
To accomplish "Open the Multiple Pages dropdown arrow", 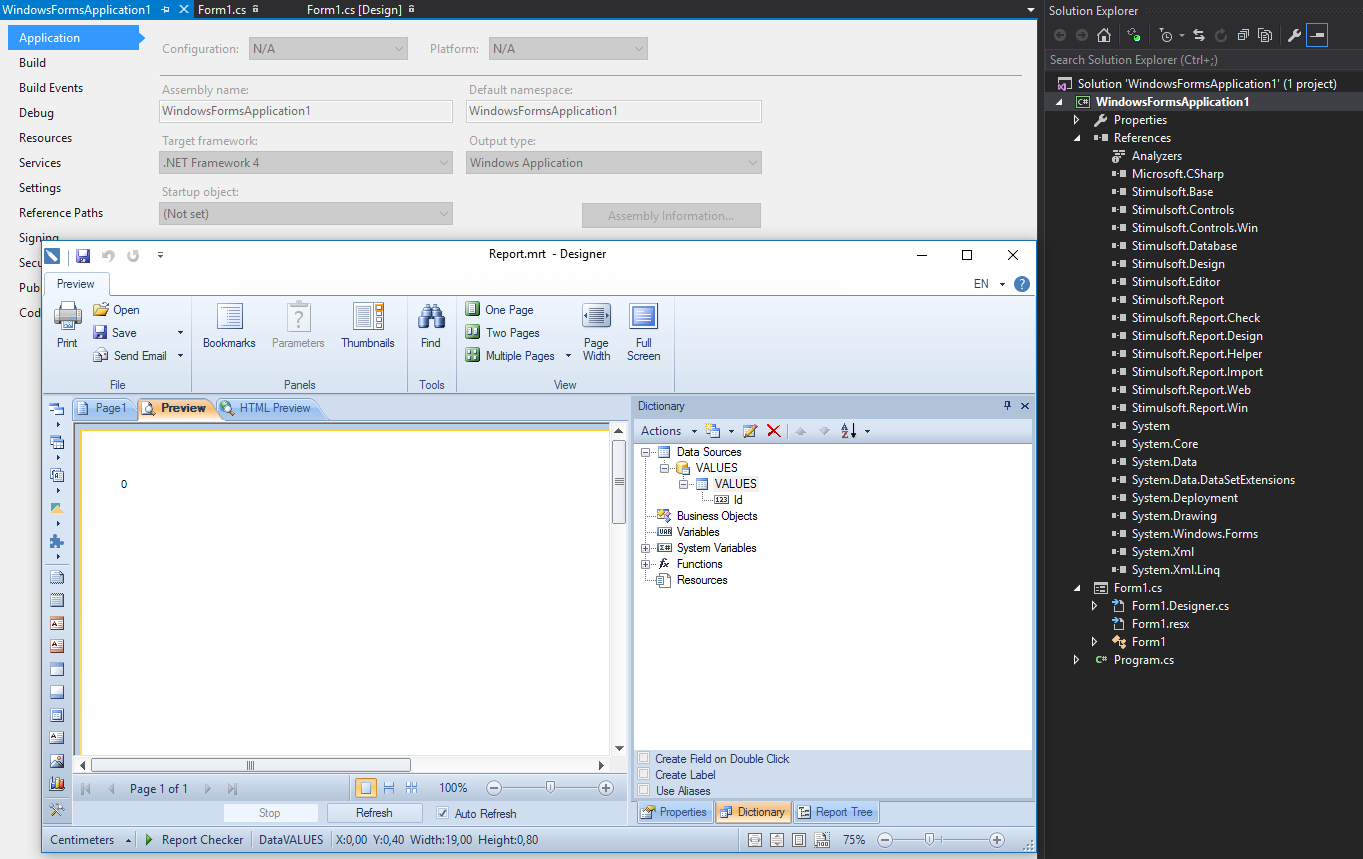I will [568, 356].
